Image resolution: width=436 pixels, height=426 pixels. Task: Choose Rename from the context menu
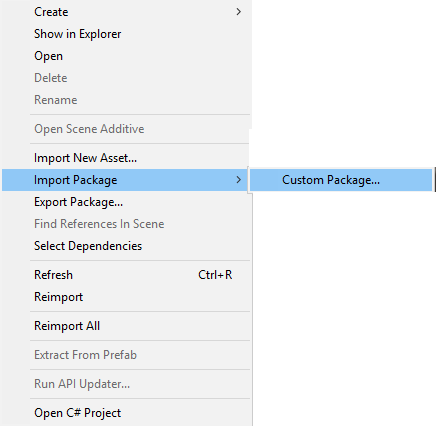[x=126, y=100]
